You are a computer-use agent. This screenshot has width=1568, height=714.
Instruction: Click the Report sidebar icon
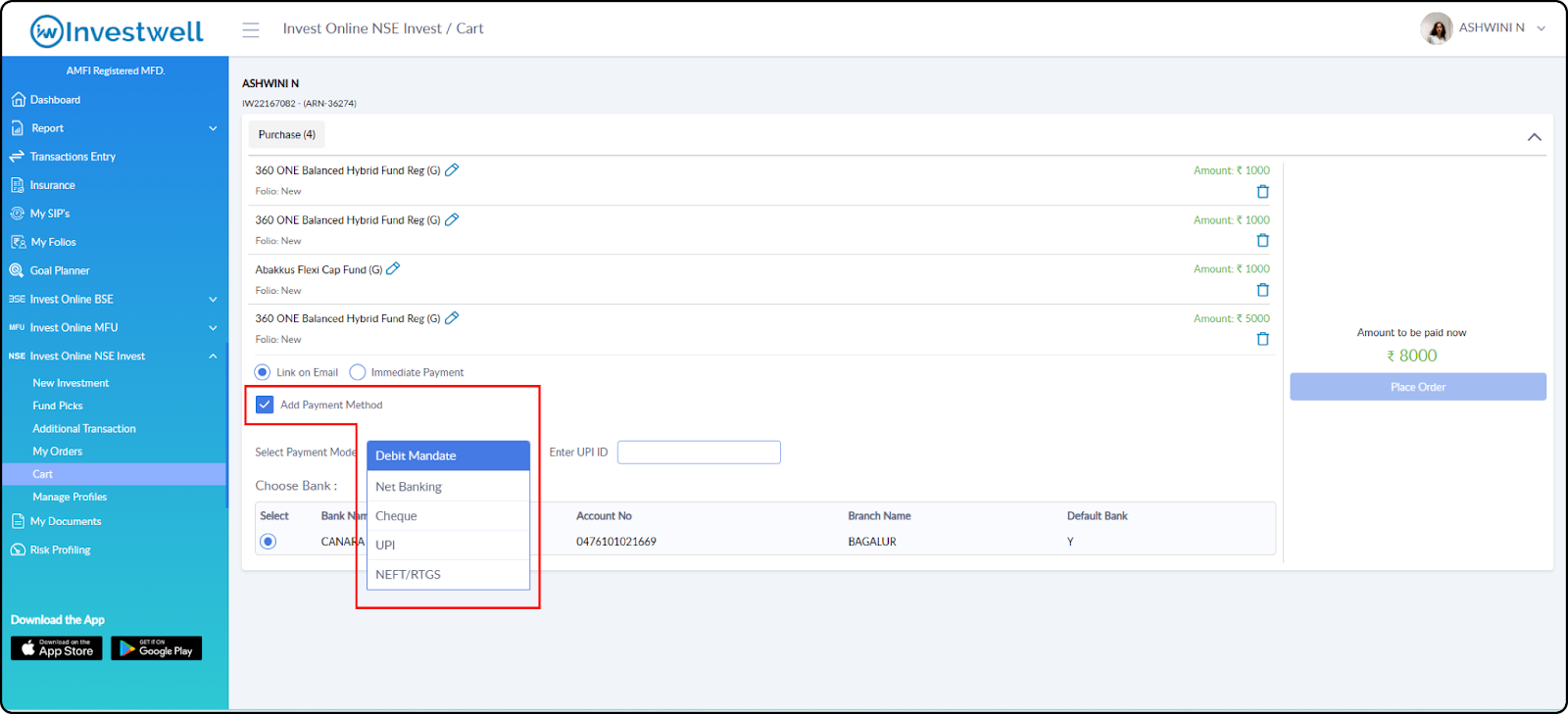[x=18, y=128]
